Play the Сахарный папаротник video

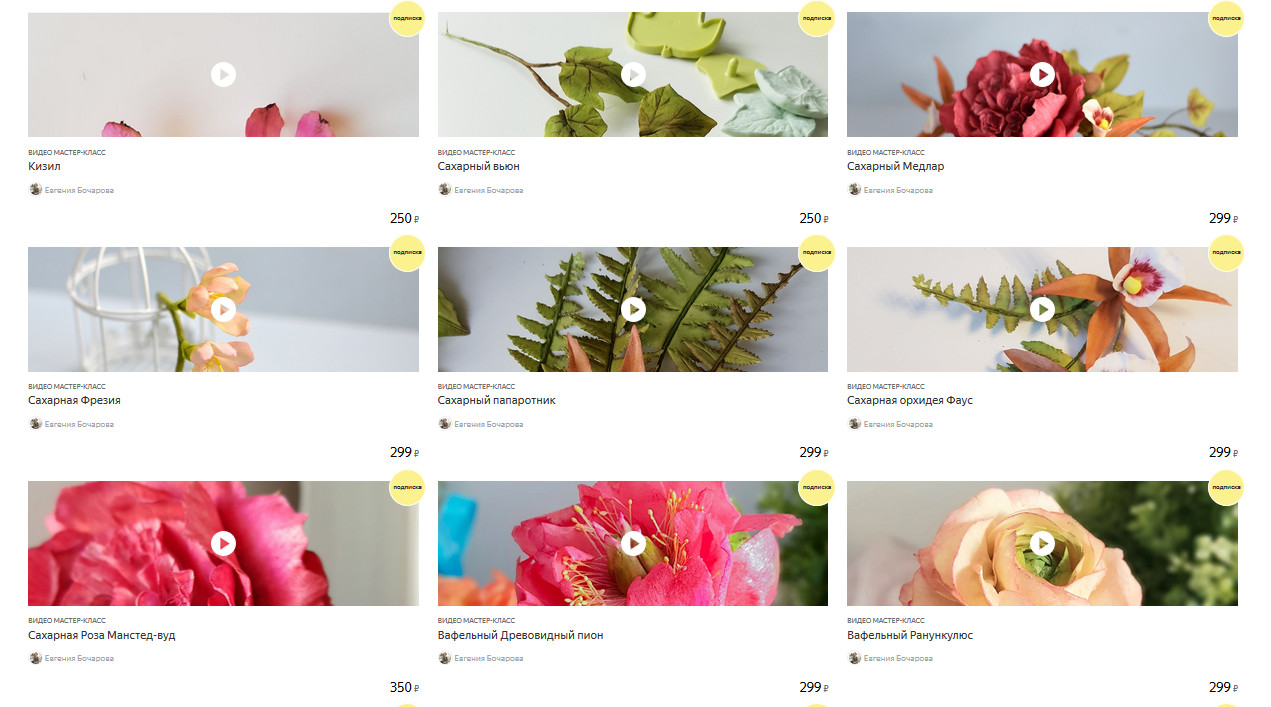coord(633,309)
